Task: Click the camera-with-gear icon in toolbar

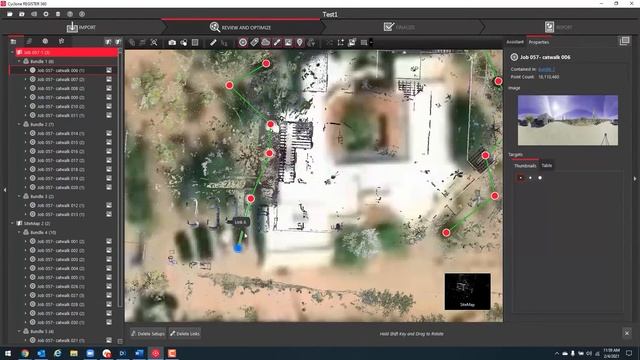Action: 184,42
